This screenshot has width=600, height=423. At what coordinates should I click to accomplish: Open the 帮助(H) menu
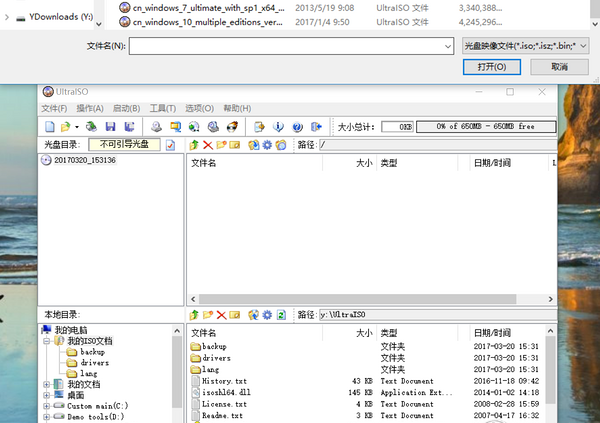pos(237,108)
